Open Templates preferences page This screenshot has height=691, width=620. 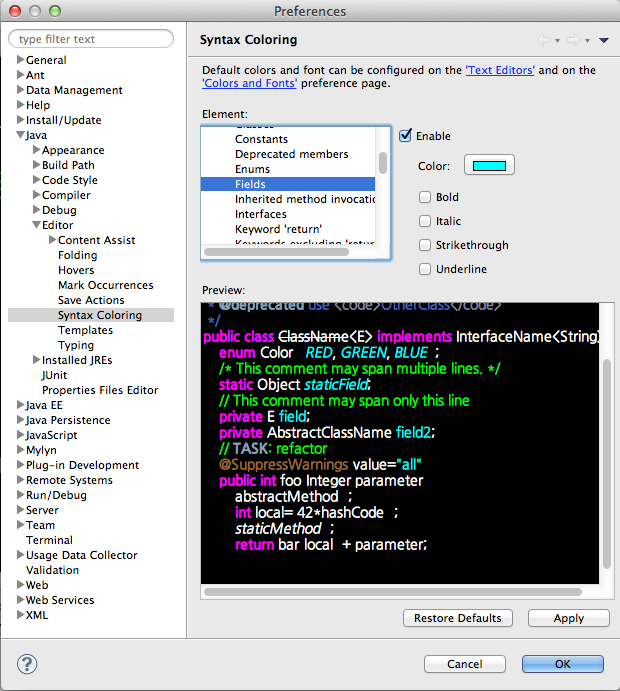[85, 330]
